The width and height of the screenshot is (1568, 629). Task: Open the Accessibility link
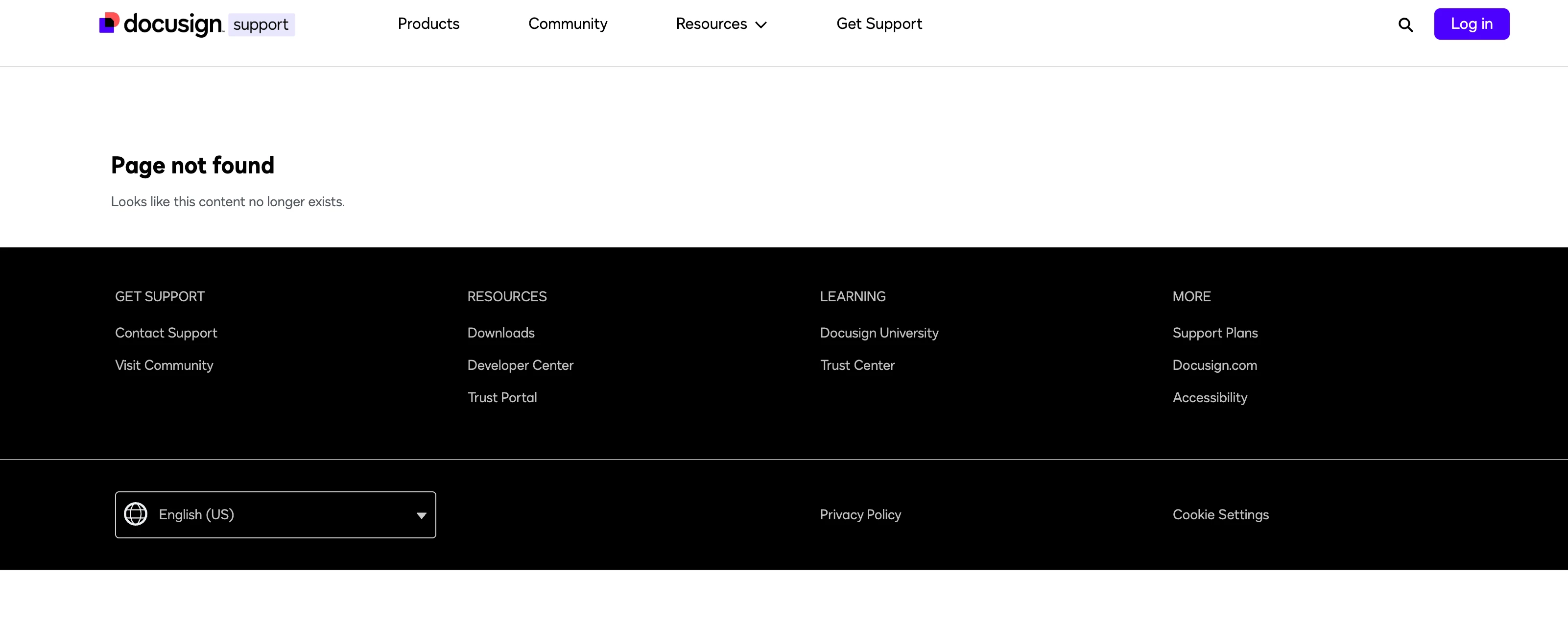tap(1210, 397)
